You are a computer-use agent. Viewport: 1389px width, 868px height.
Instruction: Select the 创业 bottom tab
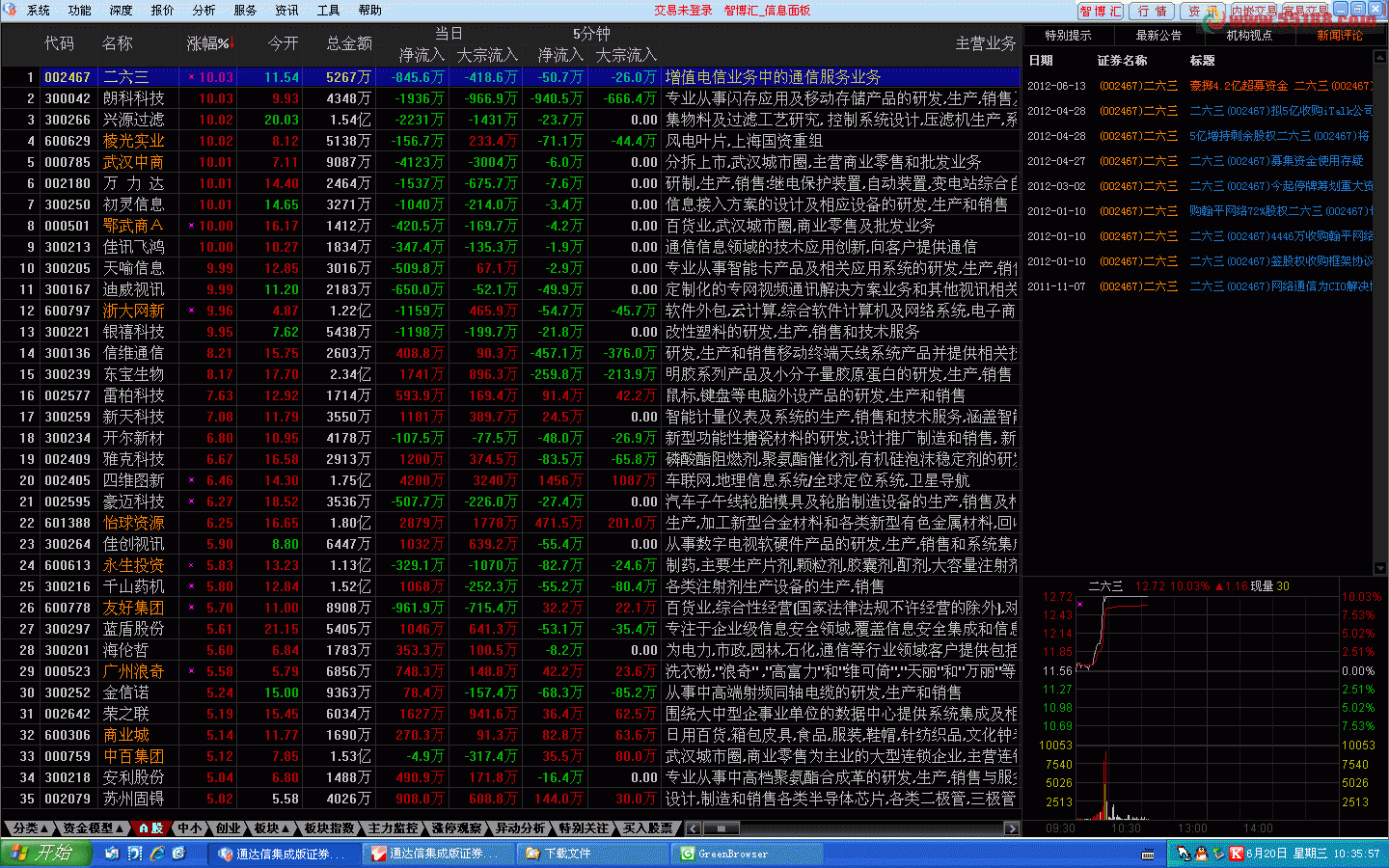[229, 828]
